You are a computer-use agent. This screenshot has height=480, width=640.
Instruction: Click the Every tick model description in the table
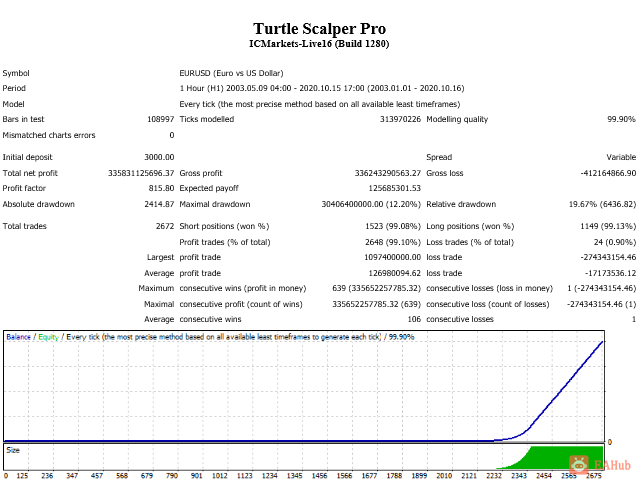click(x=320, y=104)
